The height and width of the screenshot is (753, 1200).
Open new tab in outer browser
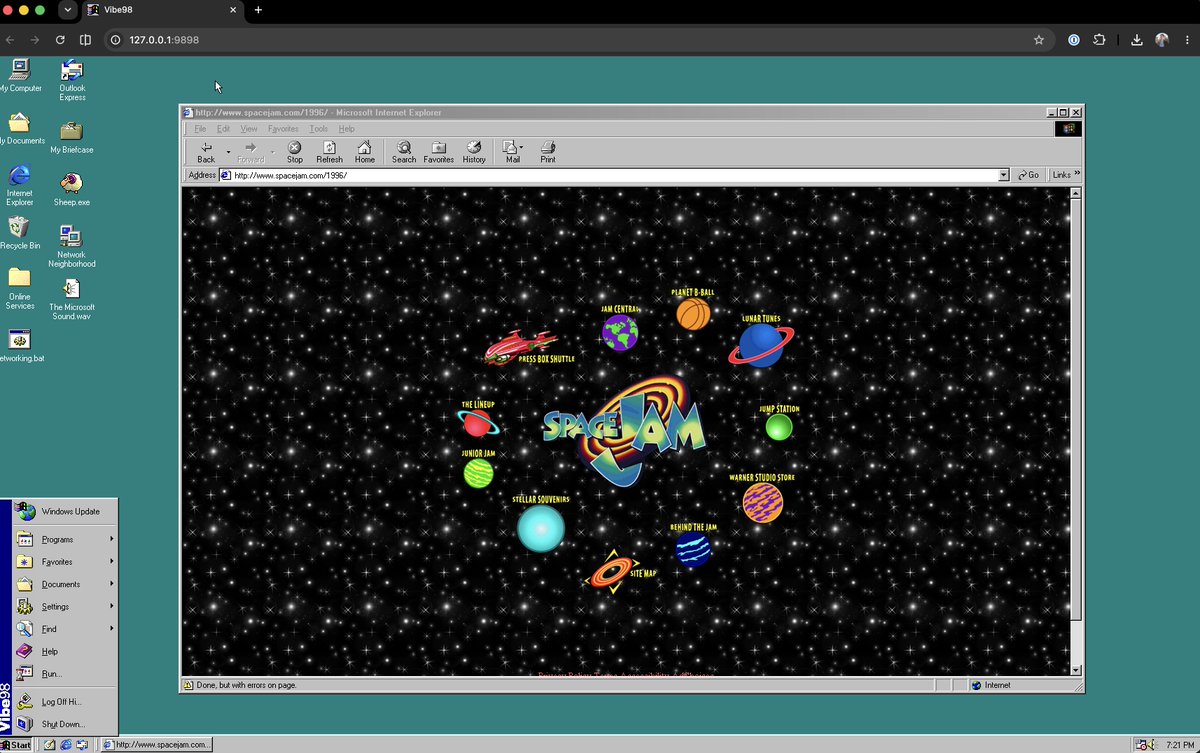[x=258, y=10]
